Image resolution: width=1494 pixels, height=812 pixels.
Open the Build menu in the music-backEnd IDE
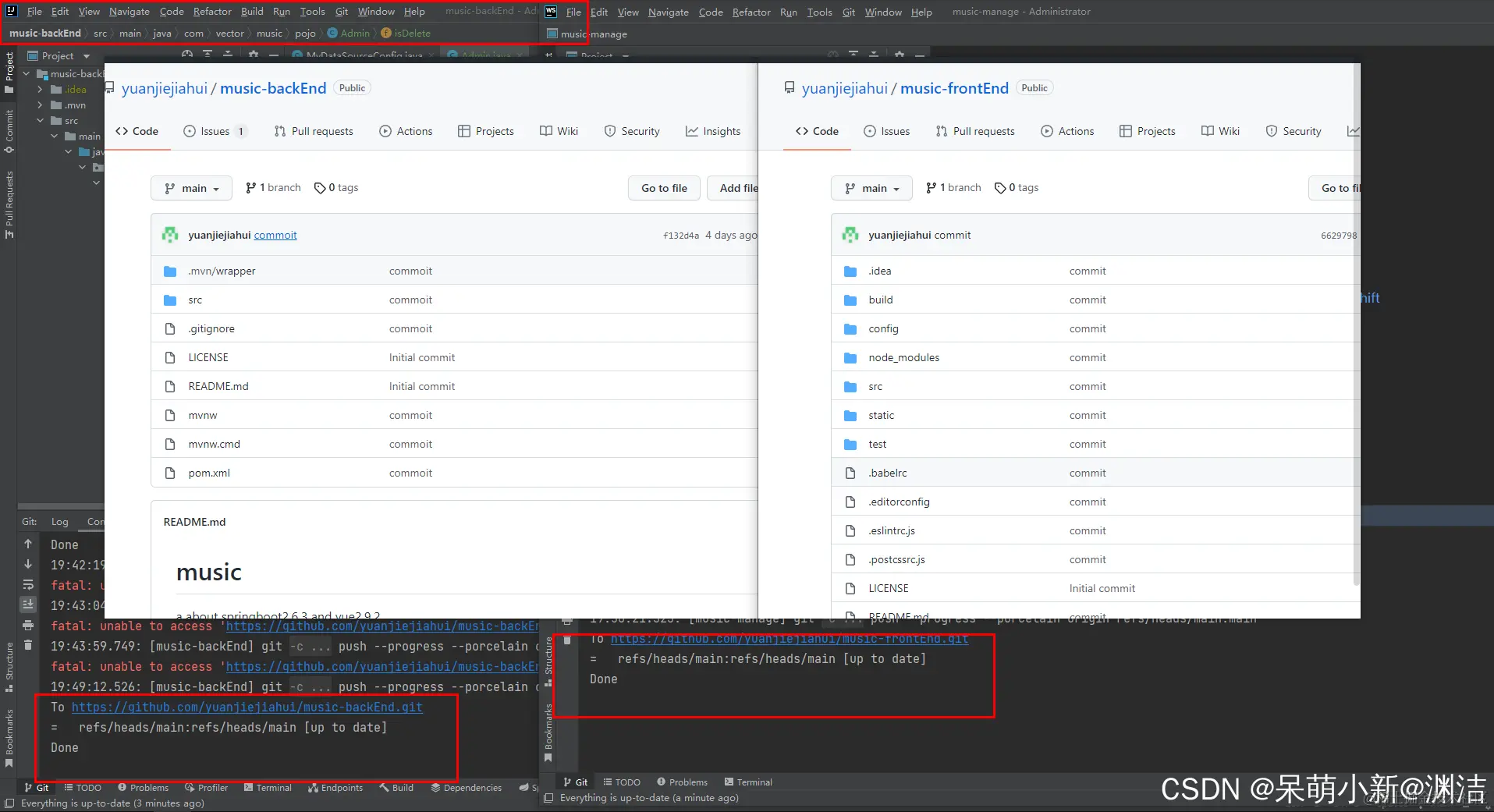(252, 12)
